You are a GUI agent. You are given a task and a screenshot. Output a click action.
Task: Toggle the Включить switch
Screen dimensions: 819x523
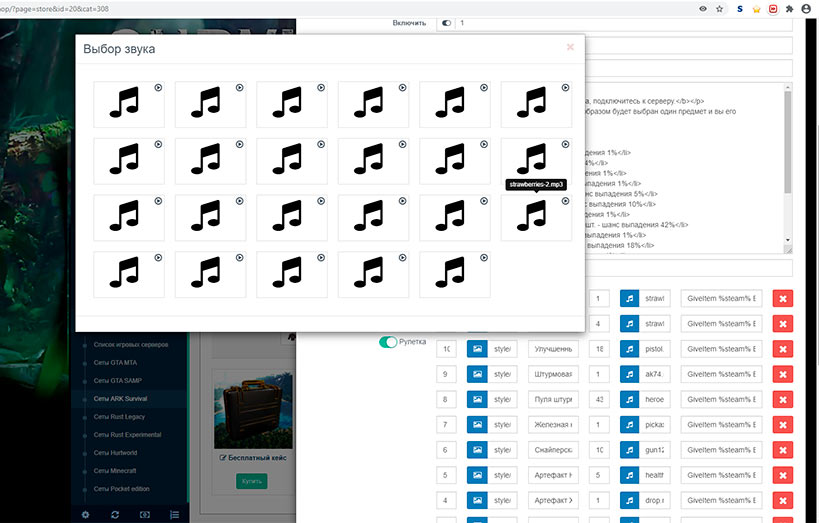click(x=446, y=22)
